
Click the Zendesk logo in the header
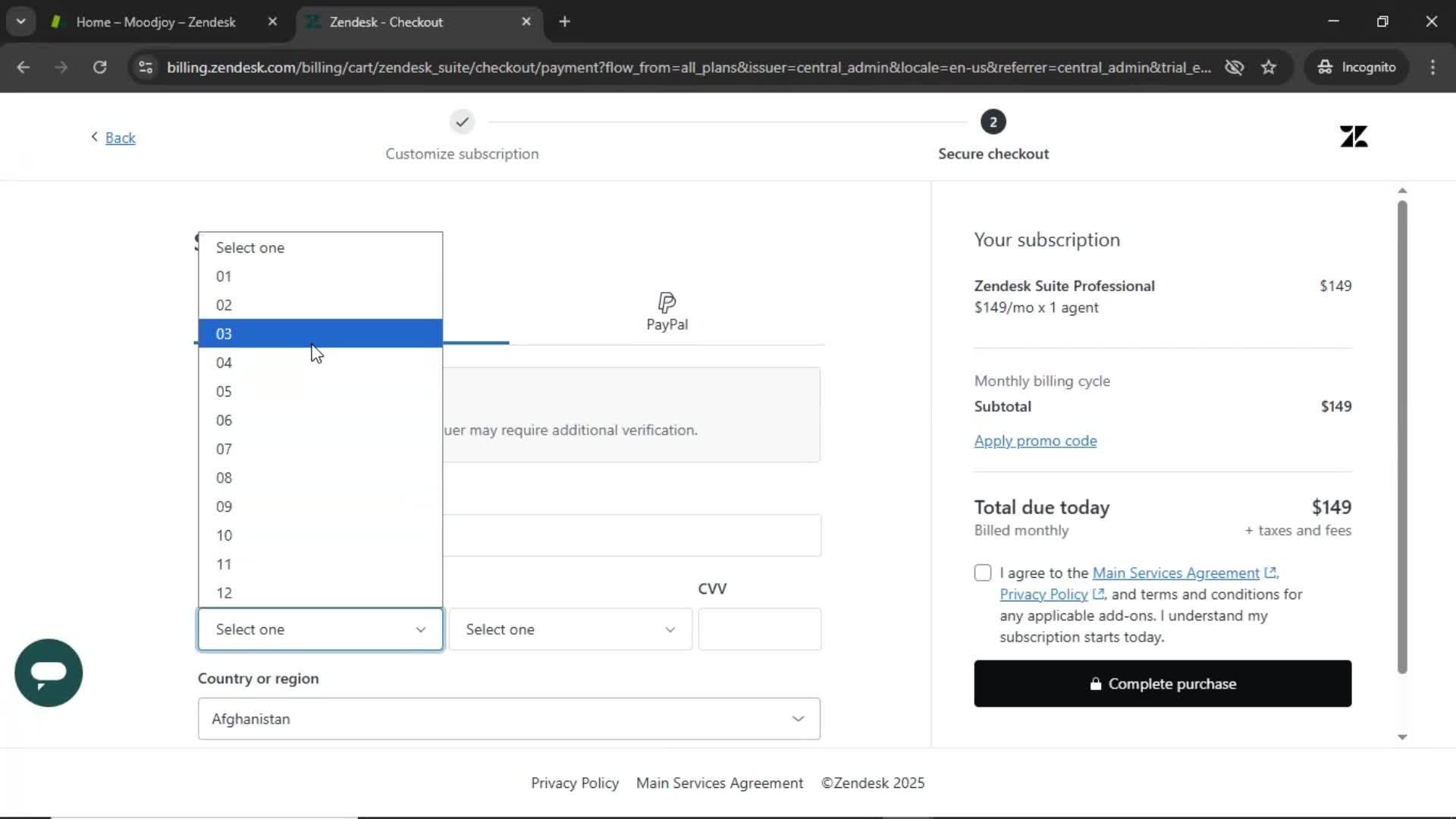(1354, 136)
